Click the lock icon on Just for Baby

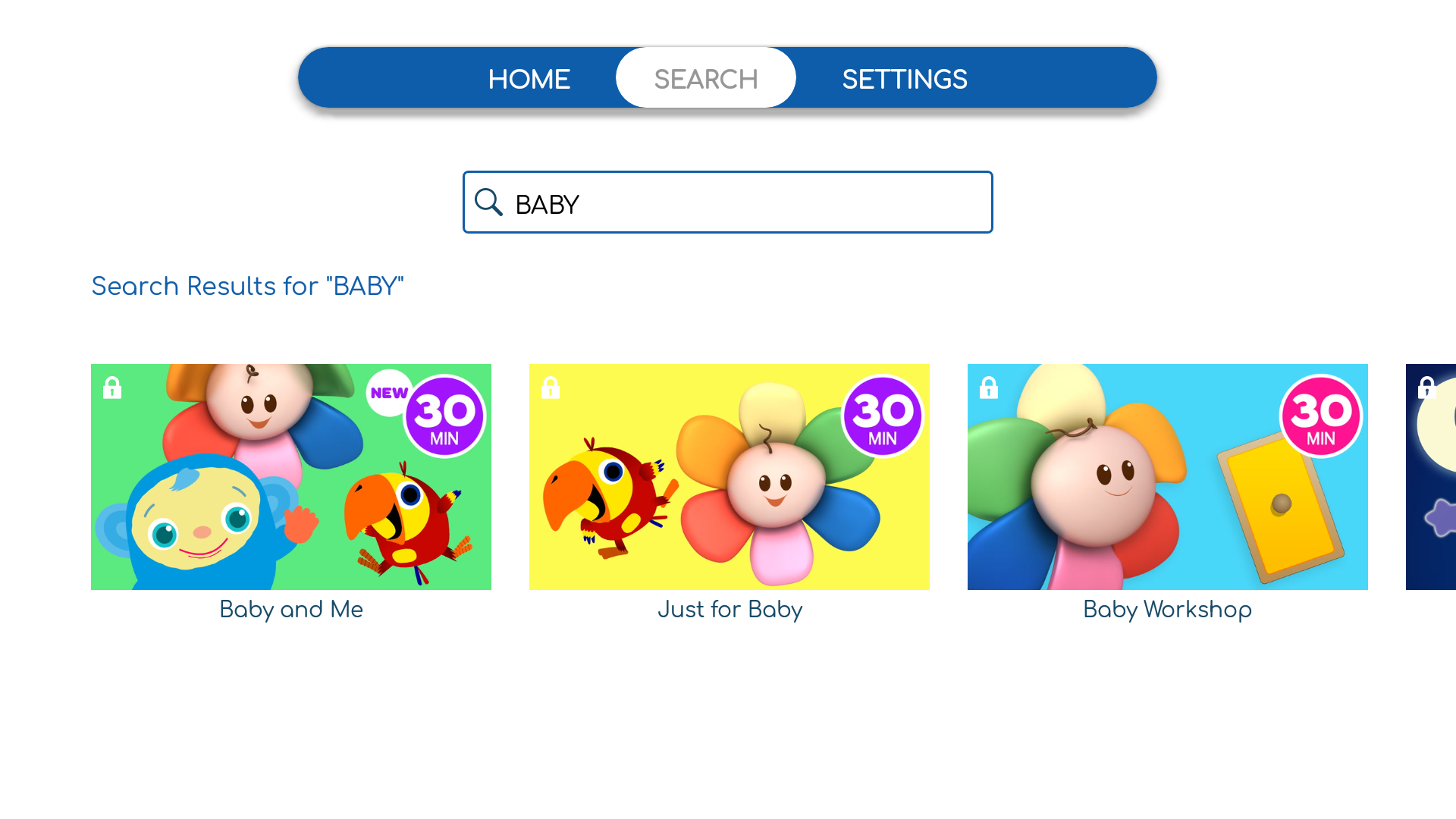[x=551, y=389]
